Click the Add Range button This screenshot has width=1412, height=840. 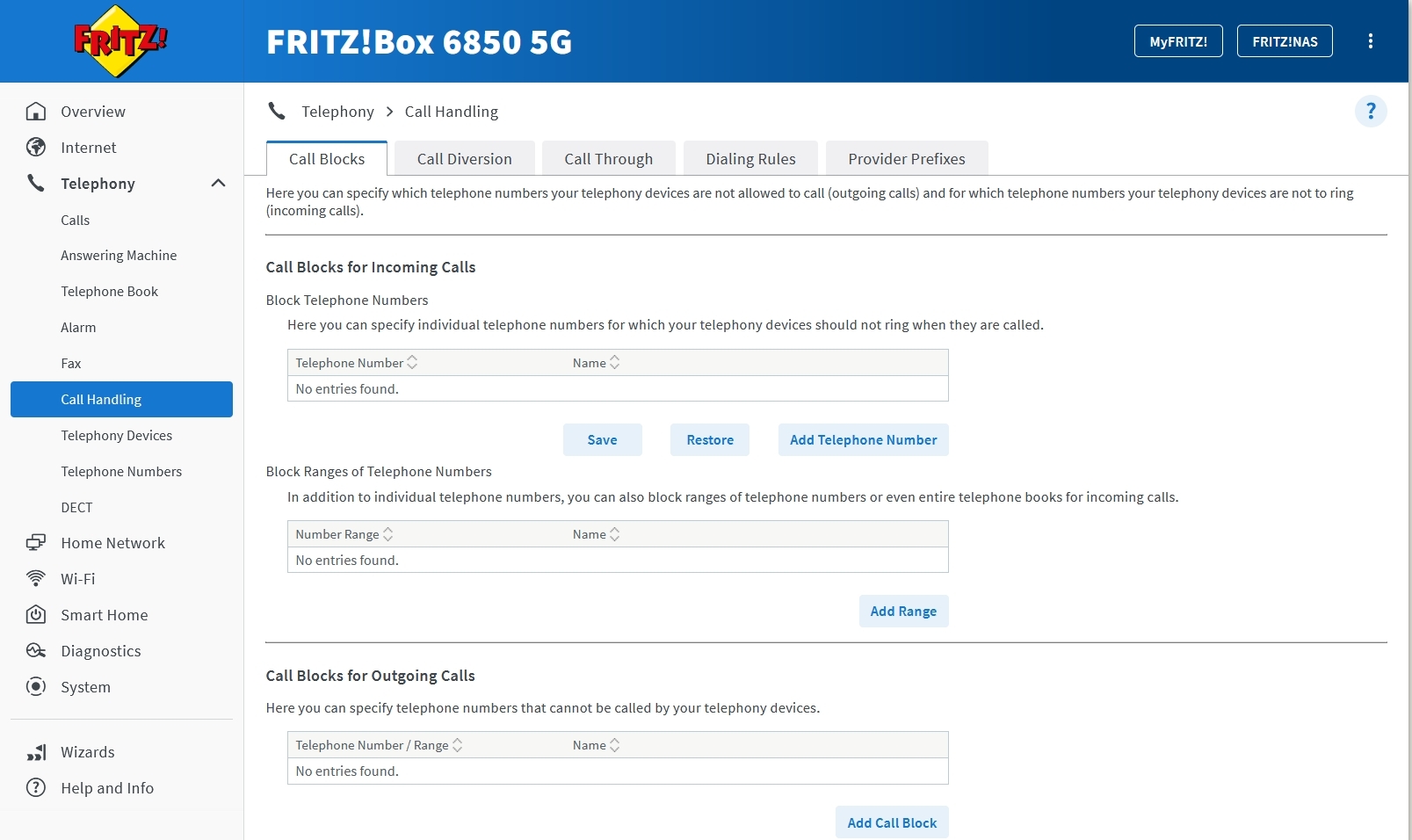[x=904, y=612]
